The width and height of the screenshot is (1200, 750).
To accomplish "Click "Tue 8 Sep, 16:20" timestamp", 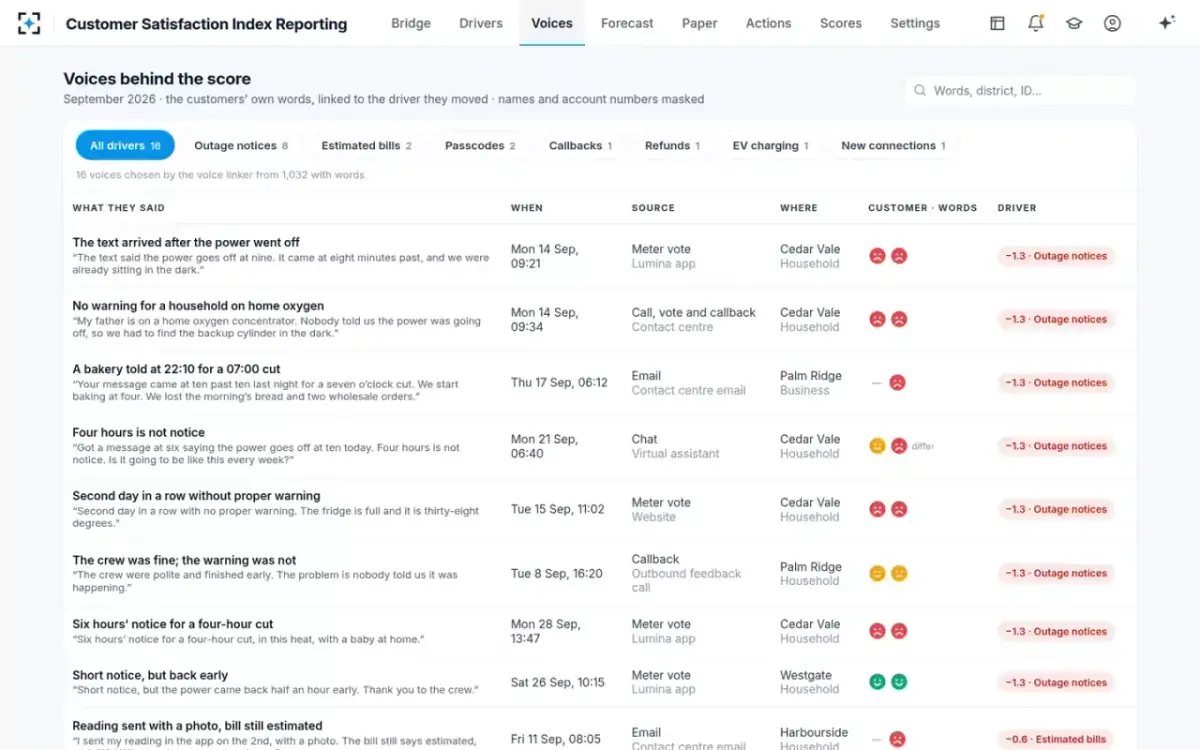I will 556,573.
